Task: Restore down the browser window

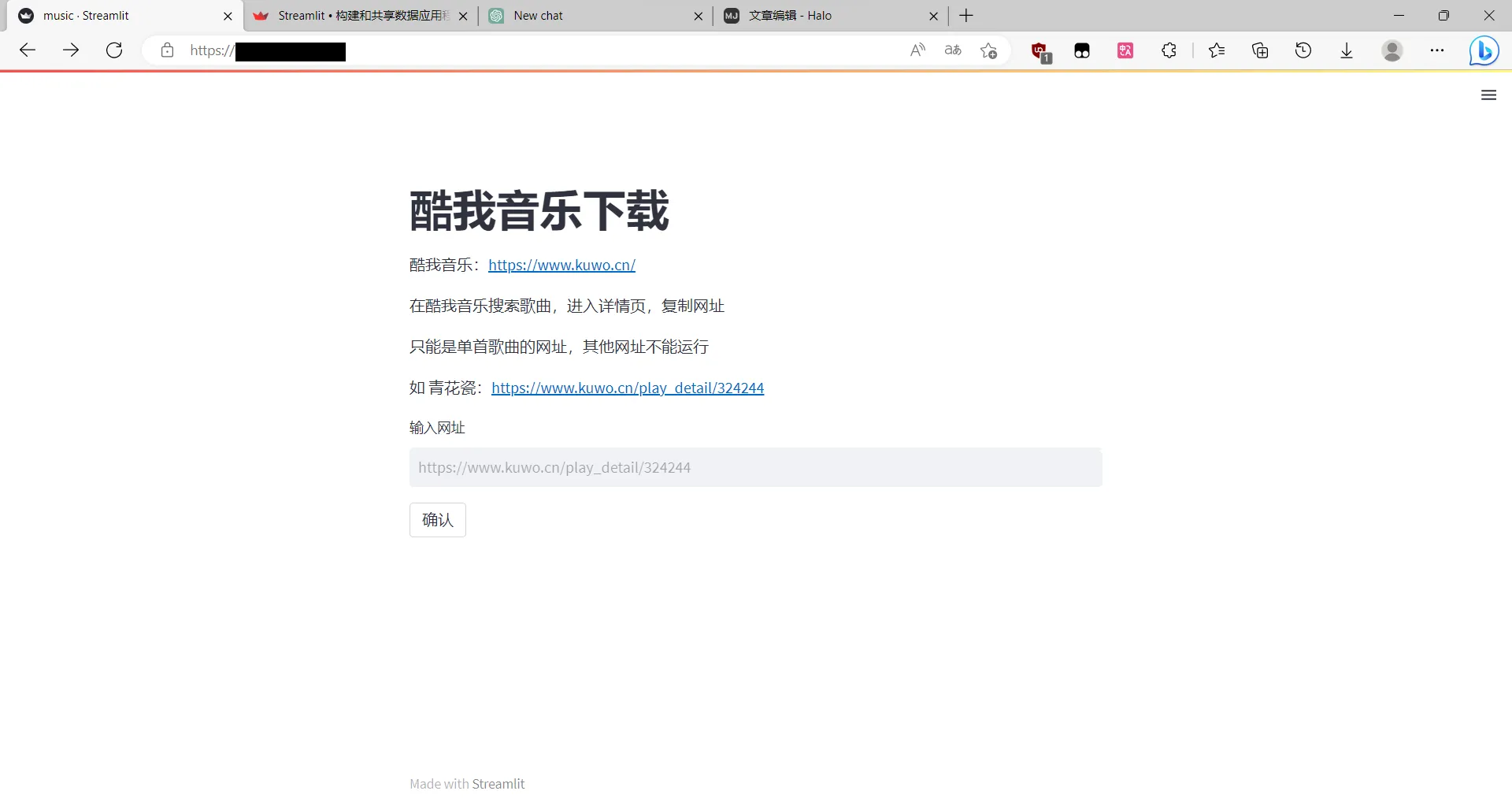Action: [1443, 16]
